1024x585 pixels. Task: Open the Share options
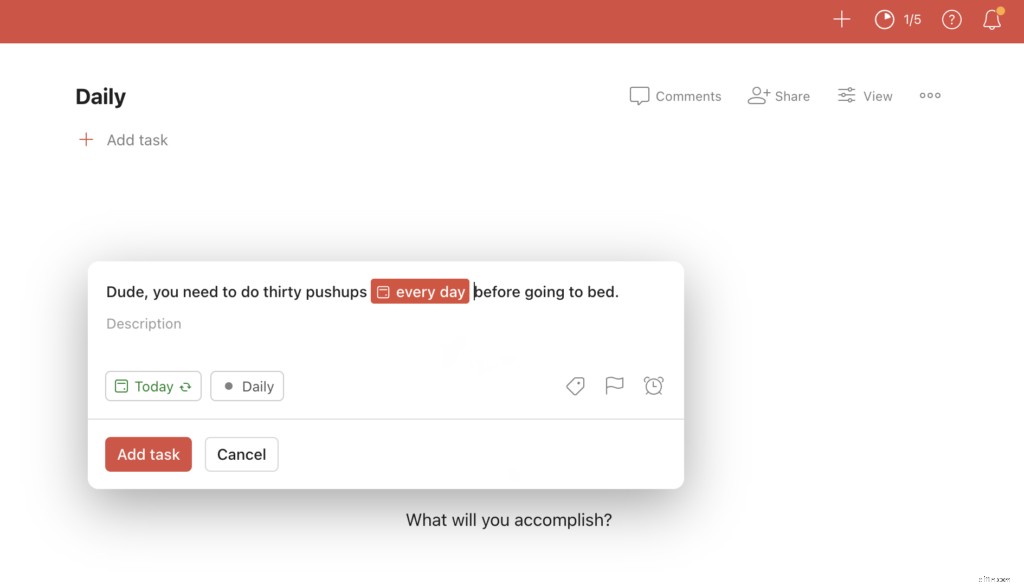click(x=779, y=95)
